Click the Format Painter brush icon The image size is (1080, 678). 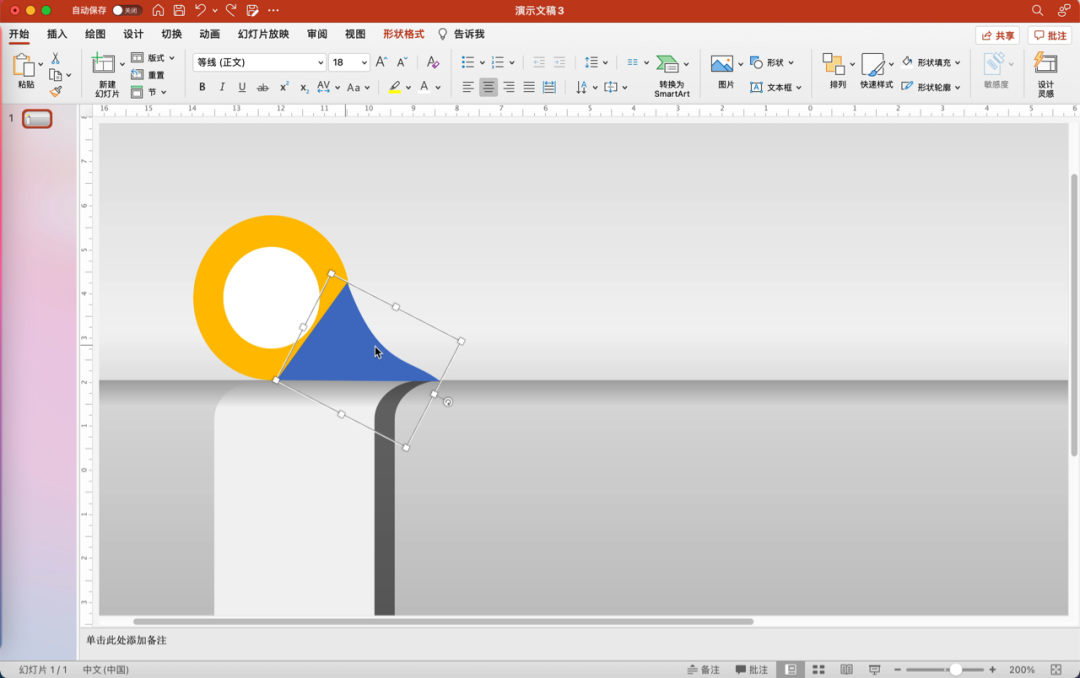(56, 91)
